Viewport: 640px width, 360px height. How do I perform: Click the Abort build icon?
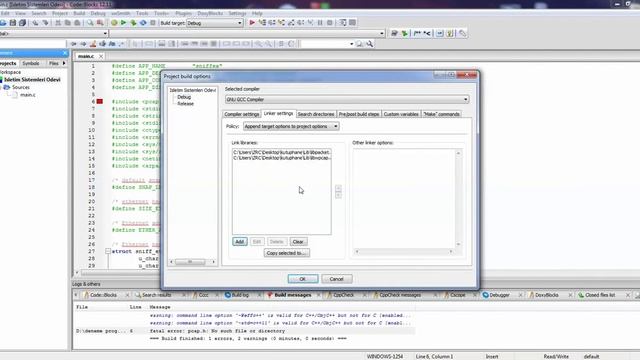pos(153,23)
